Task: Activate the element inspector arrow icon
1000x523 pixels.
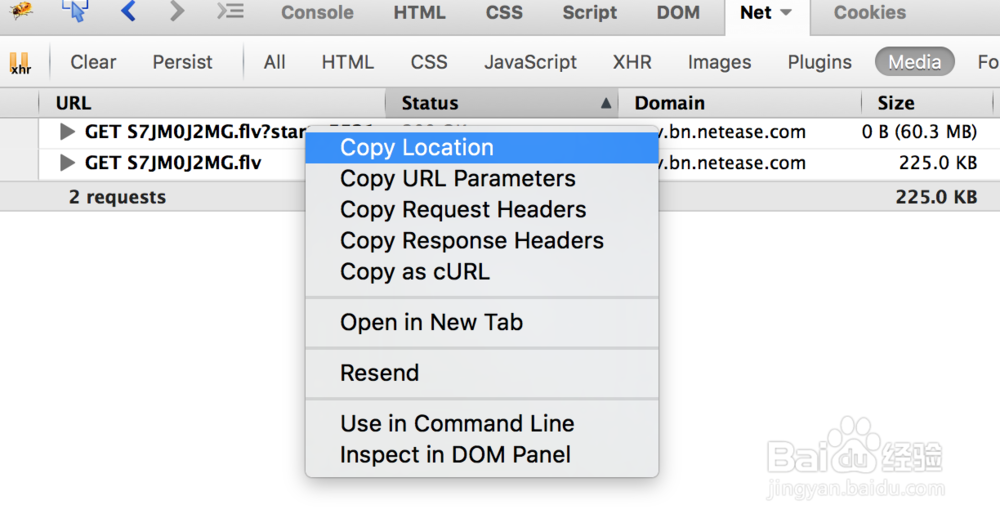Action: click(74, 11)
